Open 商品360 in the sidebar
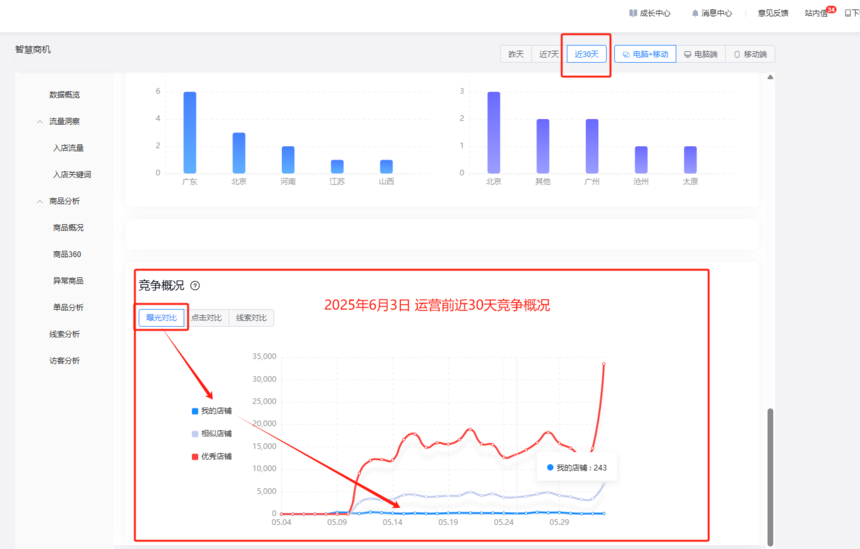This screenshot has height=549, width=860. click(x=67, y=254)
